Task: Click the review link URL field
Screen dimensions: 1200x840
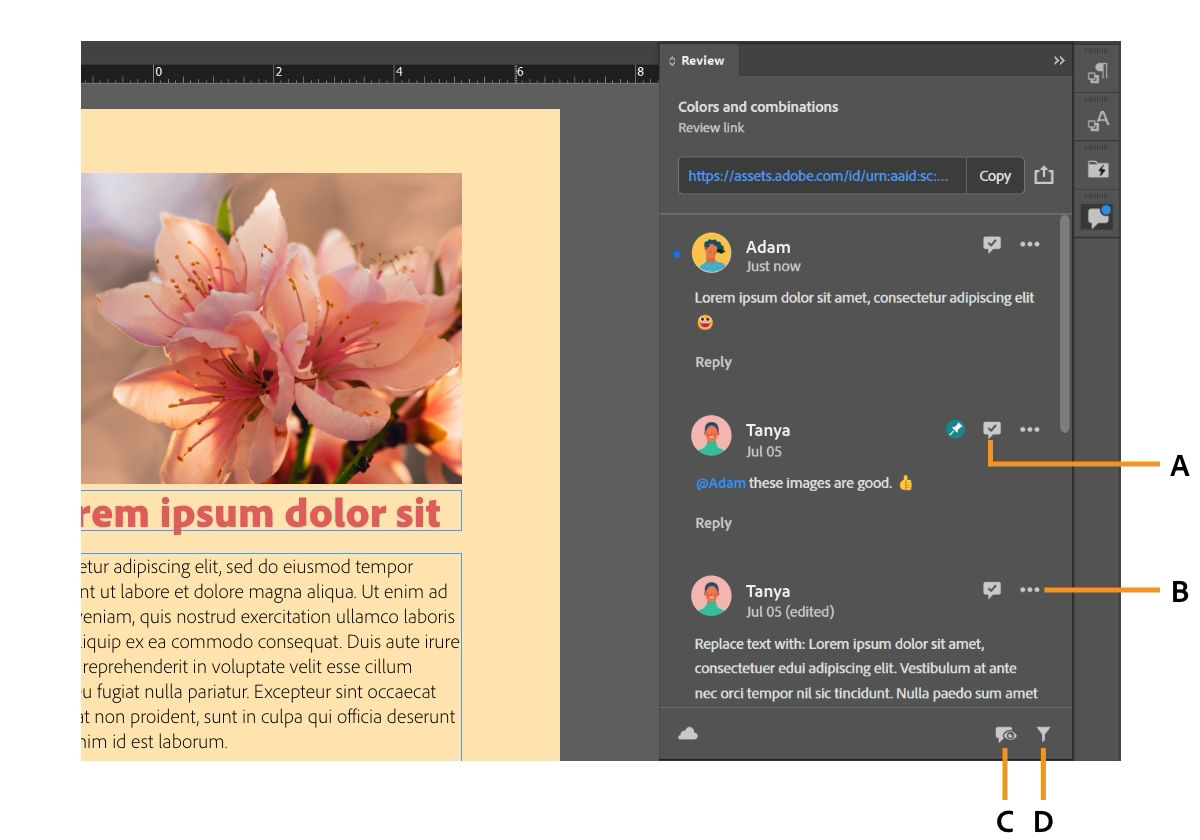Action: (x=820, y=175)
